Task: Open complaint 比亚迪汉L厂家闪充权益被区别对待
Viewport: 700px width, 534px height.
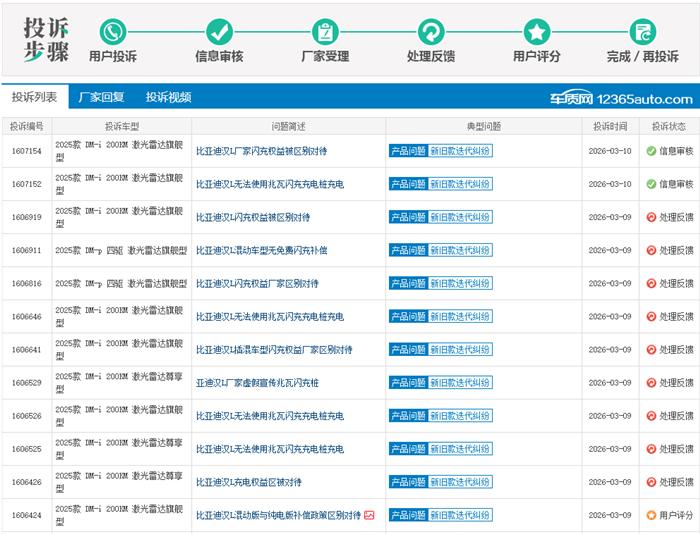Action: (x=261, y=151)
